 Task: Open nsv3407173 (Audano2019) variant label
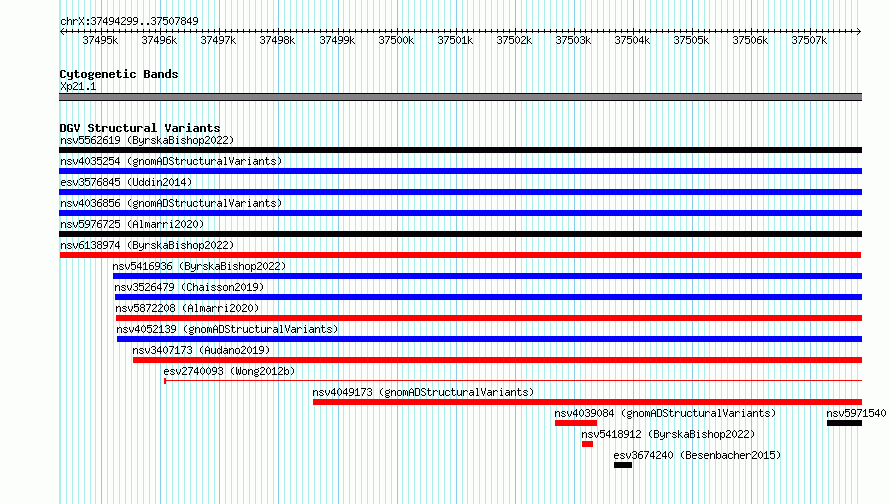click(x=201, y=350)
